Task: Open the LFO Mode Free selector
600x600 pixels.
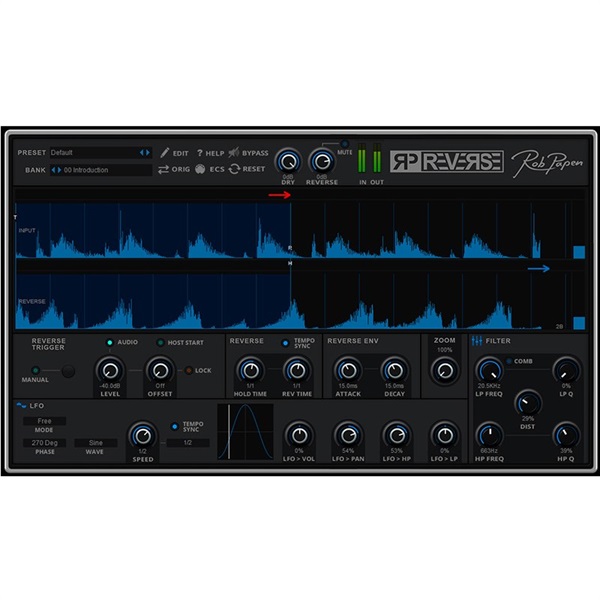Action: (x=44, y=421)
